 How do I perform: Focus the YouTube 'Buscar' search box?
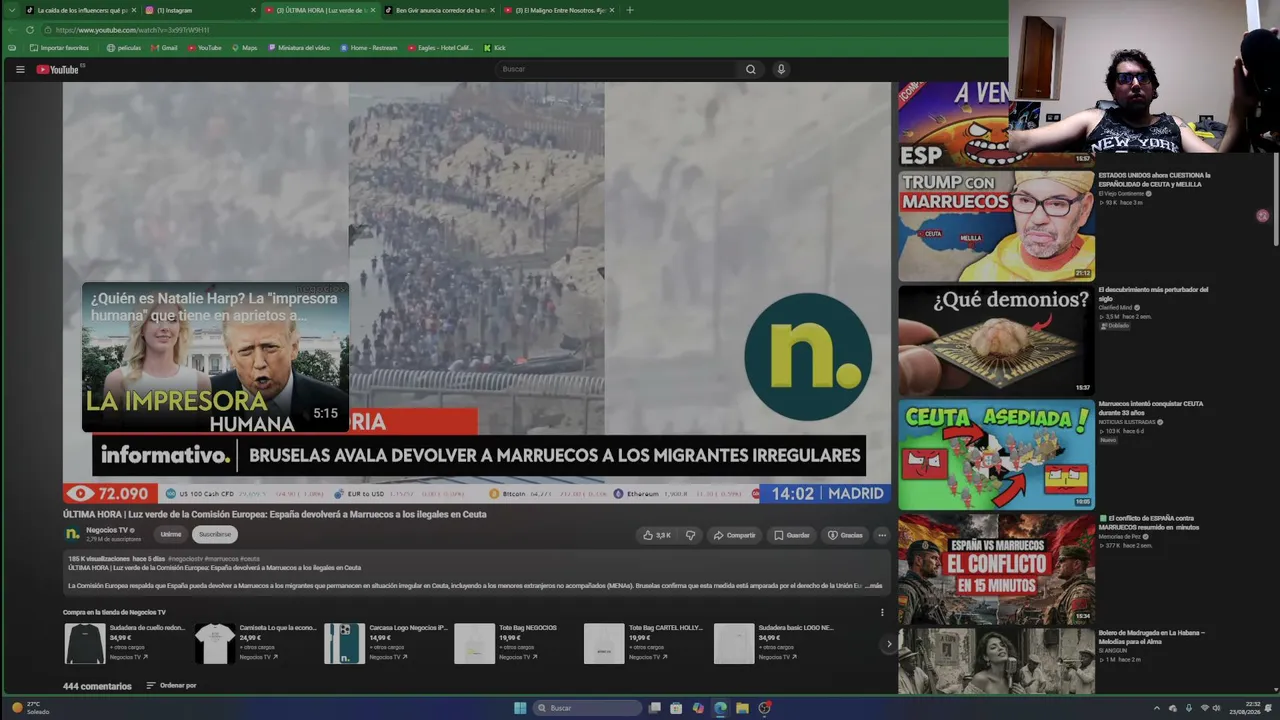point(616,69)
